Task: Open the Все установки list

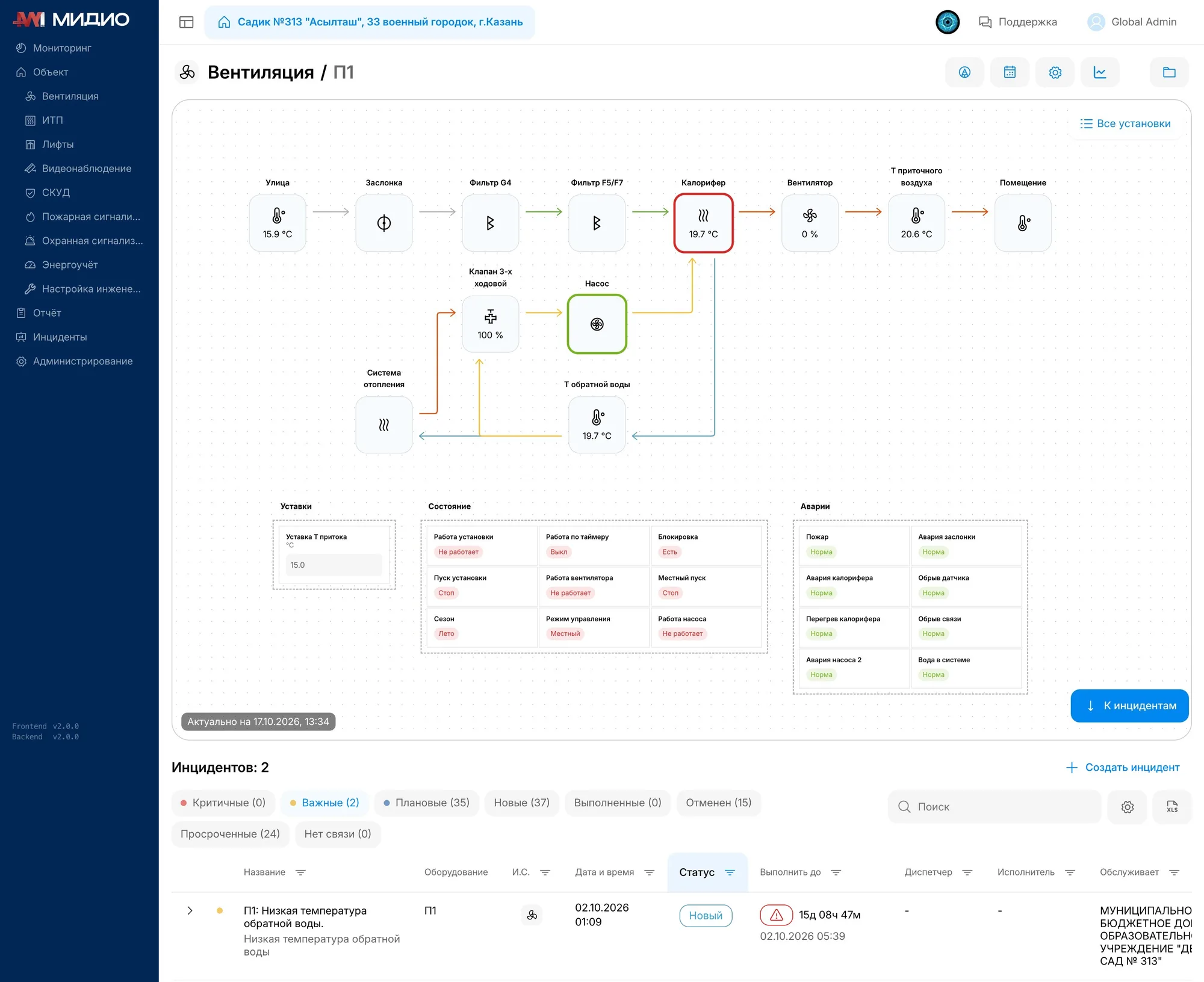Action: tap(1125, 123)
